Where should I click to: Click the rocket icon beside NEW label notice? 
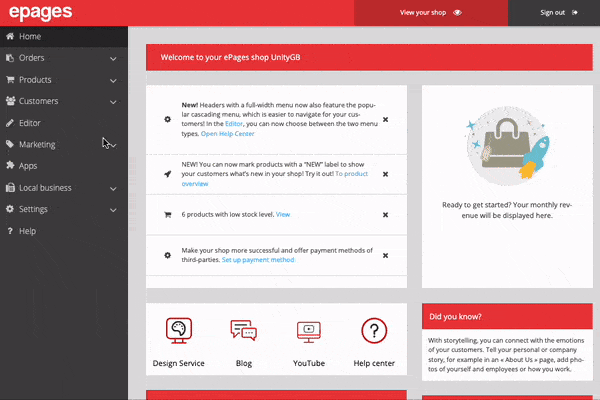tap(168, 174)
